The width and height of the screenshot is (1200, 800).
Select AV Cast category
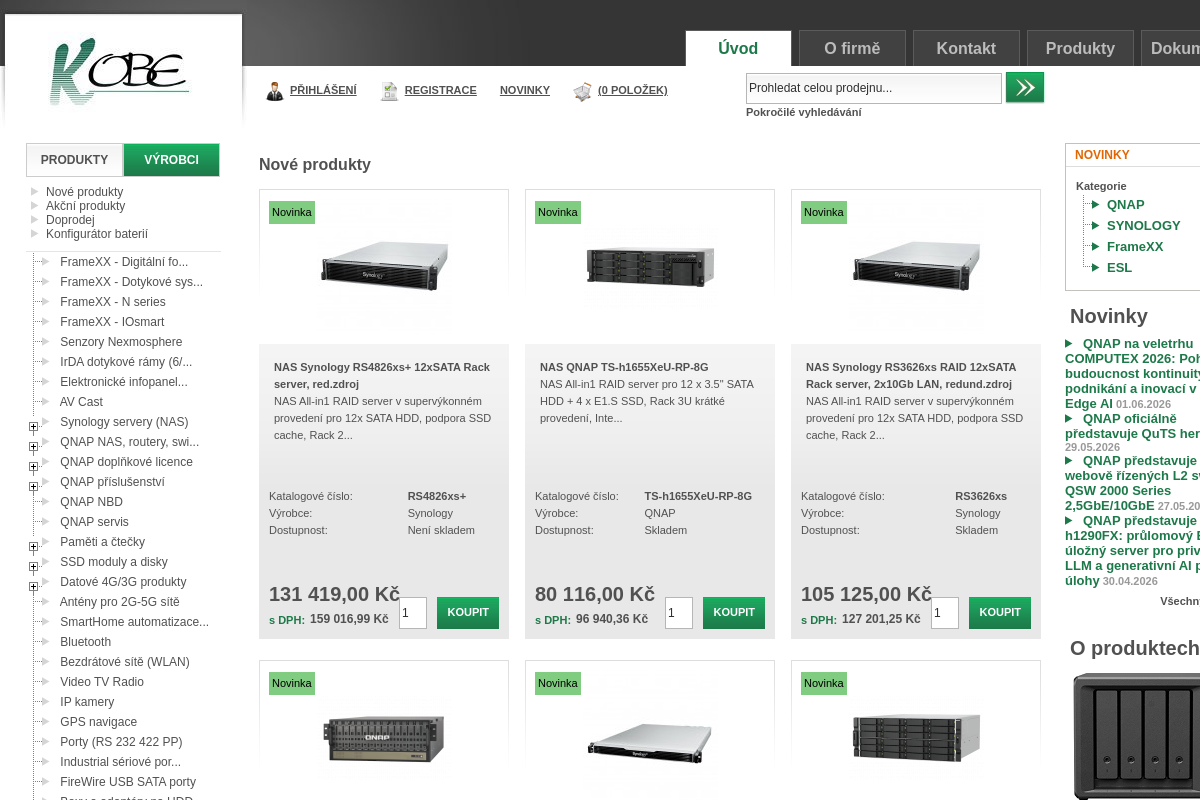coord(81,402)
